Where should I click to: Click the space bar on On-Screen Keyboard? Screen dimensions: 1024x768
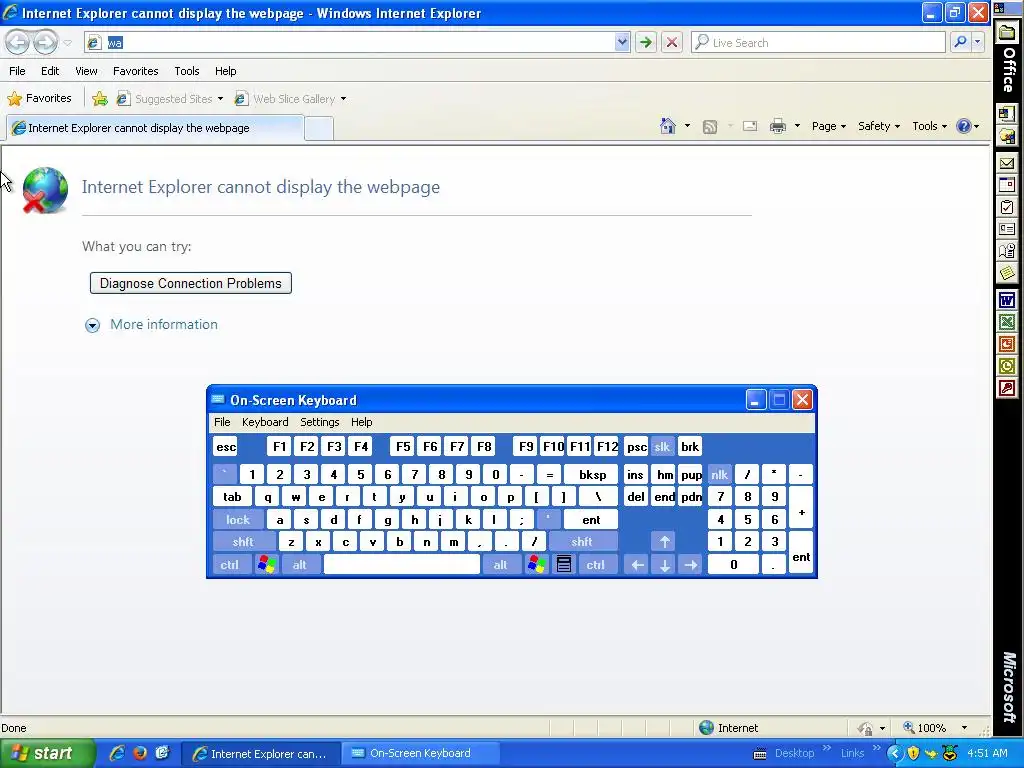pyautogui.click(x=402, y=564)
